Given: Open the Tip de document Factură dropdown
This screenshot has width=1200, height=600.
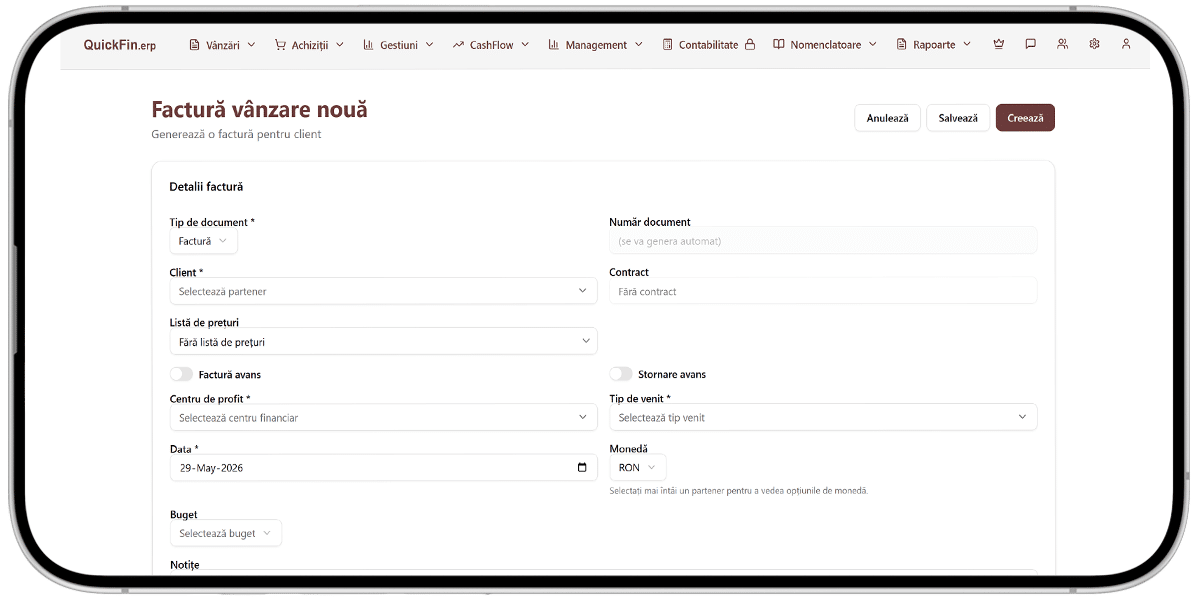Looking at the screenshot, I should 204,241.
